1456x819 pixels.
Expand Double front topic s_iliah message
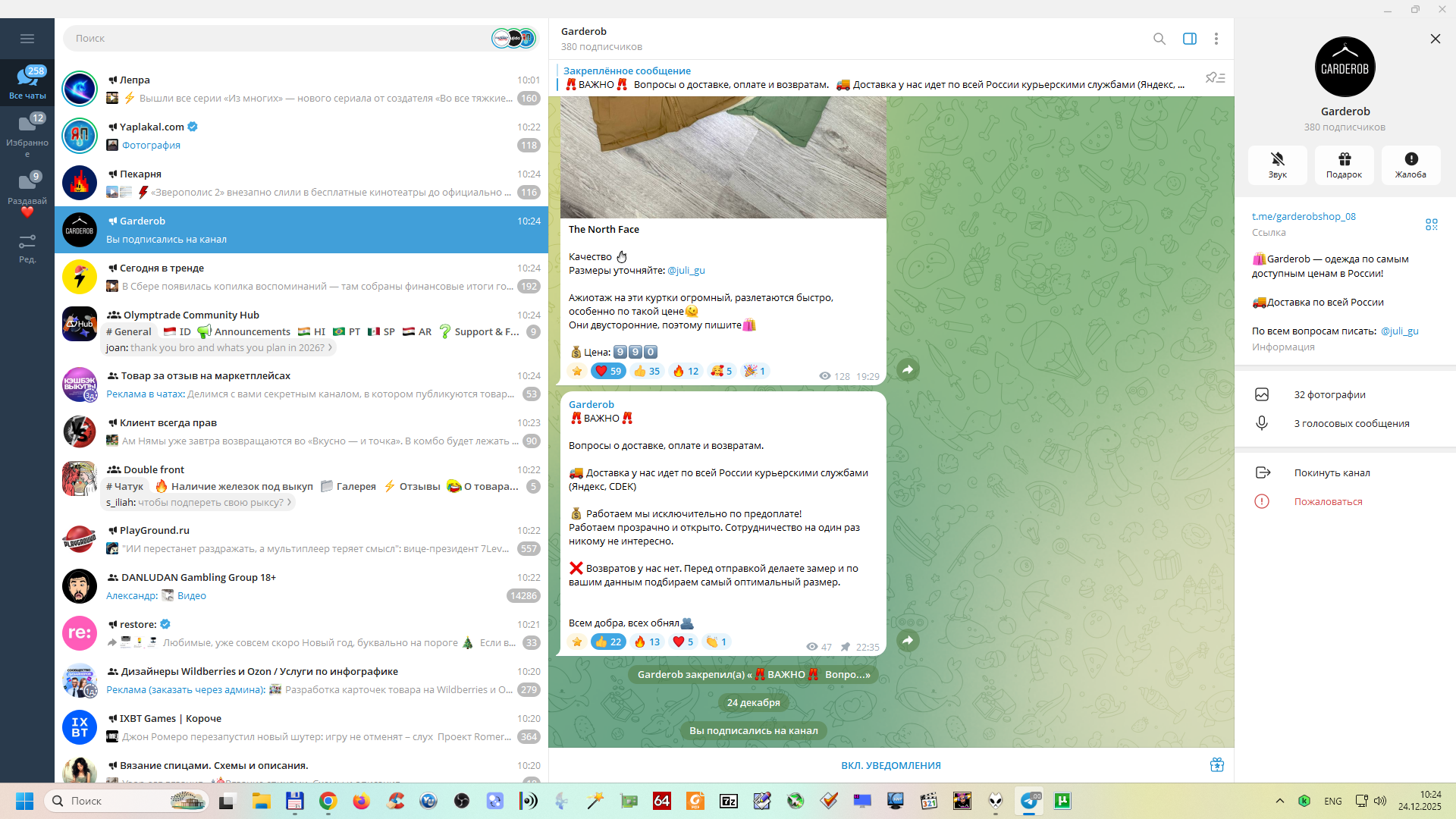pos(199,503)
